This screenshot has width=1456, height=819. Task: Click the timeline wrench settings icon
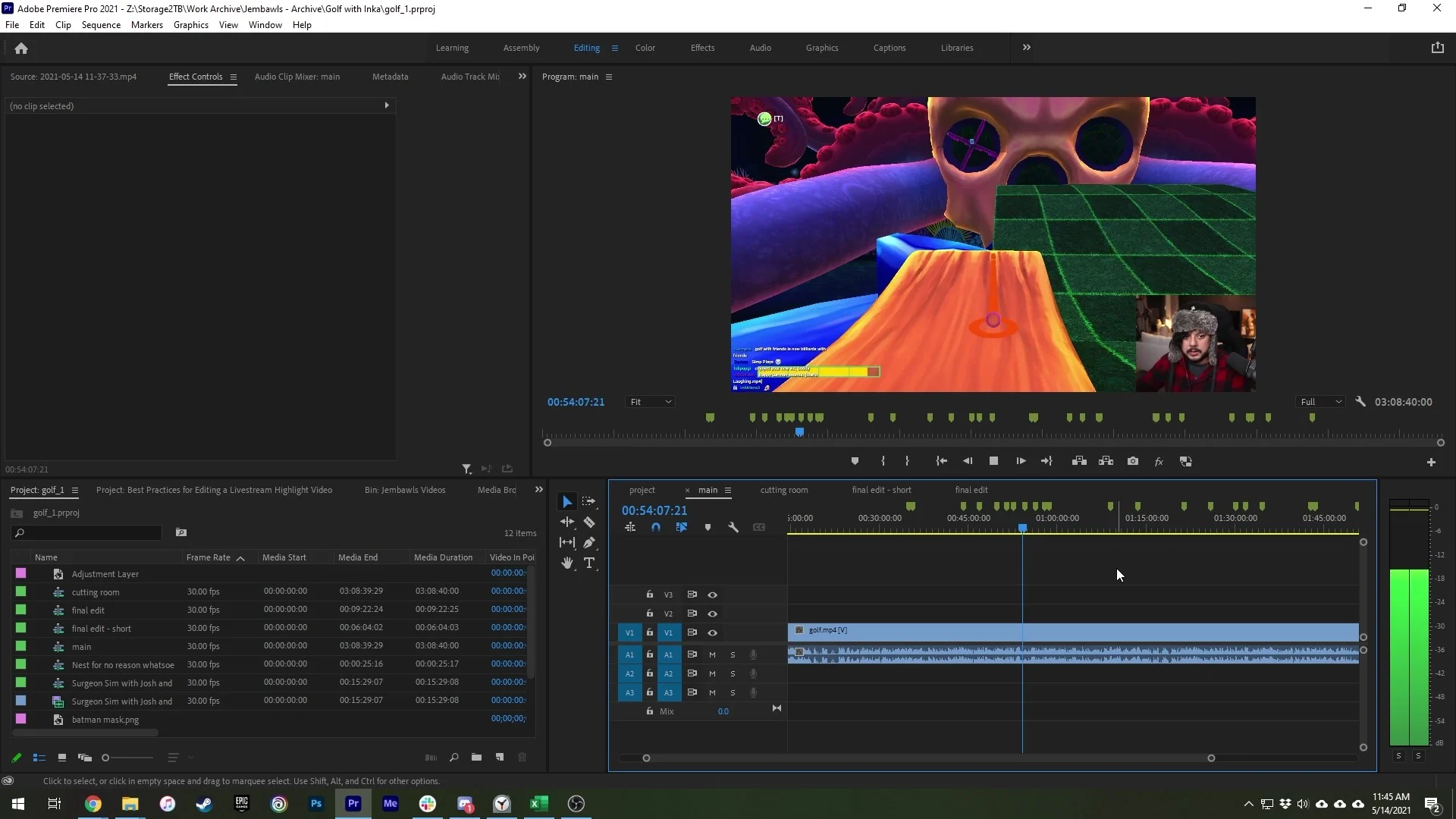click(x=733, y=527)
